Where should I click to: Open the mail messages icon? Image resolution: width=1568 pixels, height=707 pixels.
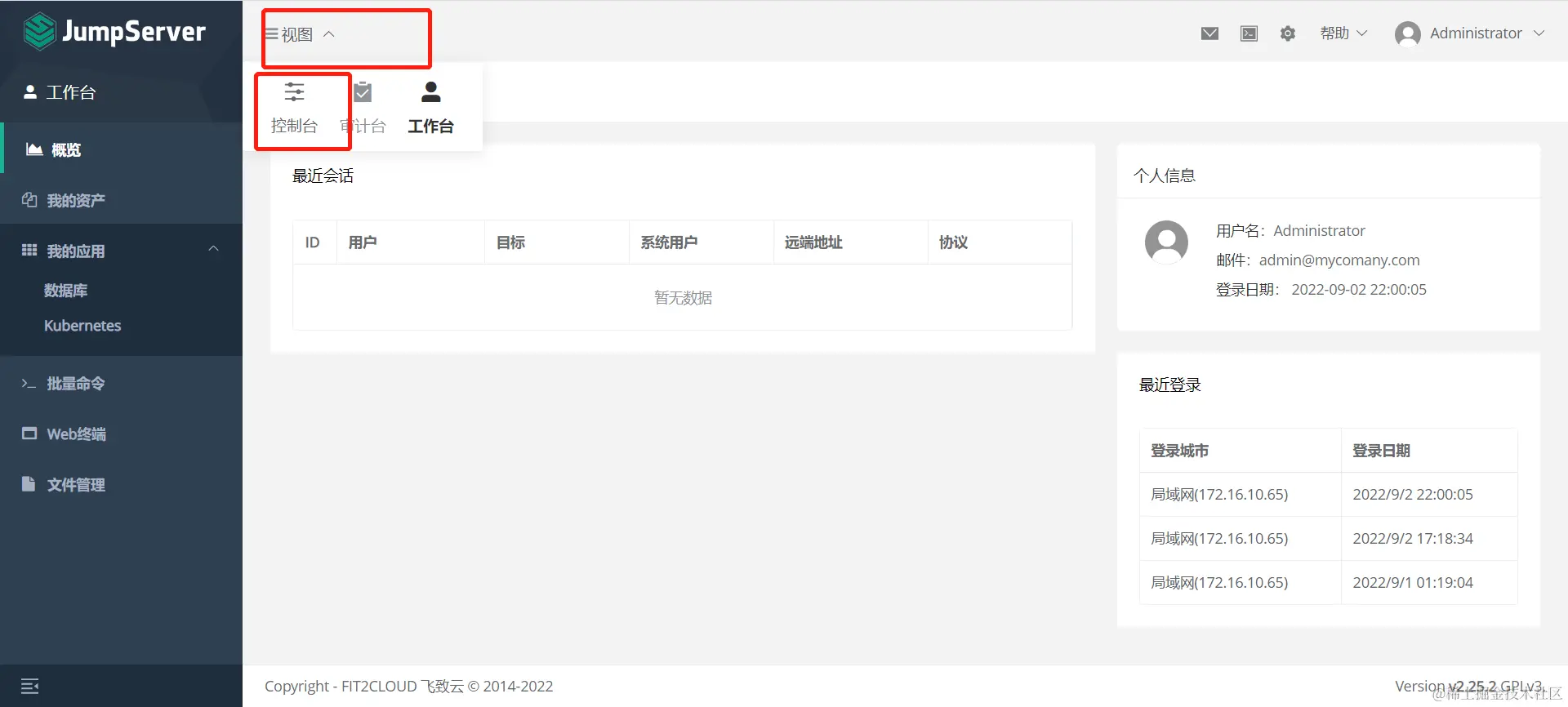click(x=1209, y=33)
